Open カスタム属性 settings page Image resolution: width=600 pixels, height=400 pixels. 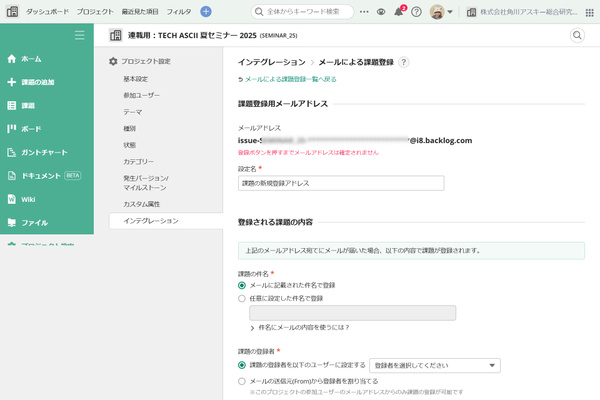tap(142, 204)
